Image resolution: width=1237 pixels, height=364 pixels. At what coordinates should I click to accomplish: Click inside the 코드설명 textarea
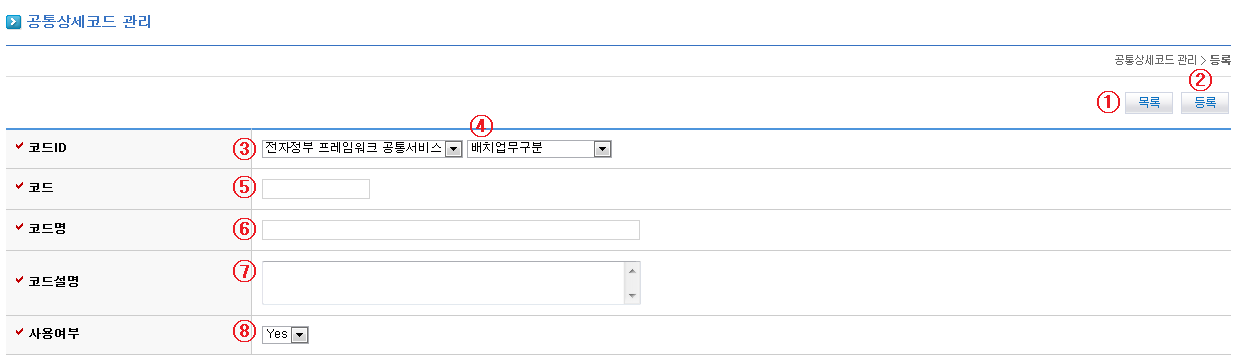443,282
